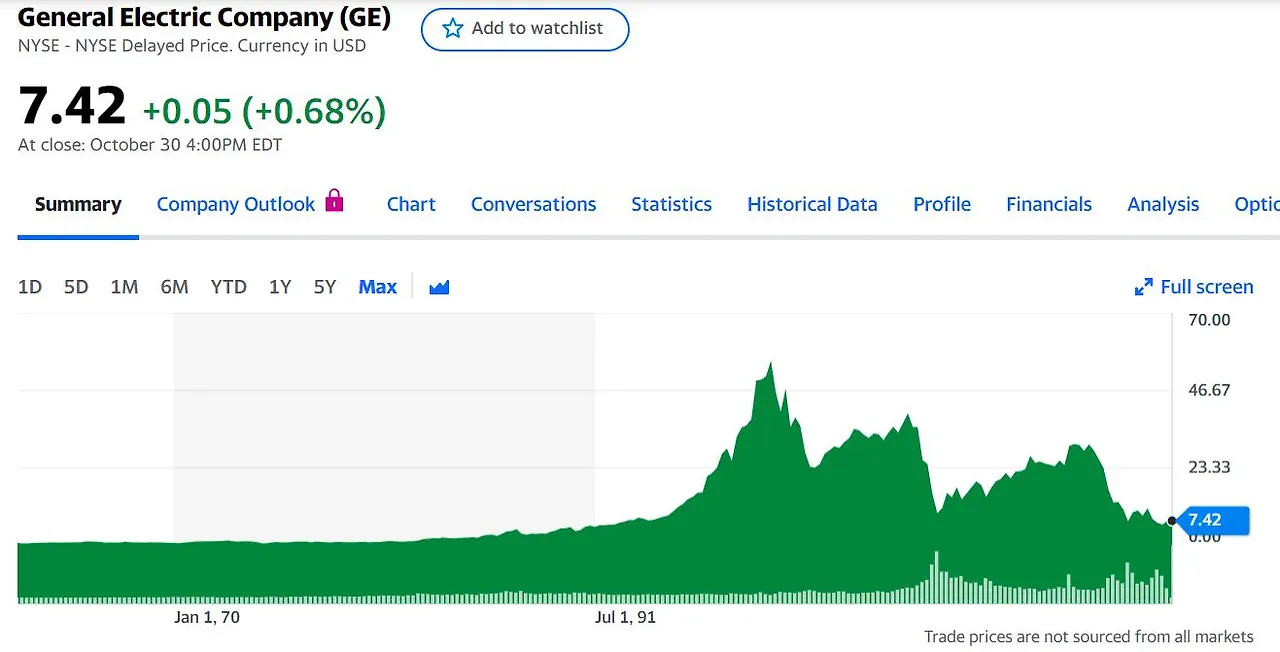This screenshot has height=652, width=1280.
Task: Click the 23.33 y-axis value
Action: (1209, 467)
